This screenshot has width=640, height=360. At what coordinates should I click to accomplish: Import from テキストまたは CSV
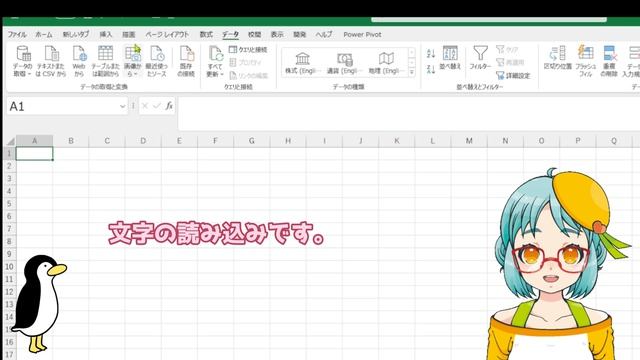coord(51,61)
